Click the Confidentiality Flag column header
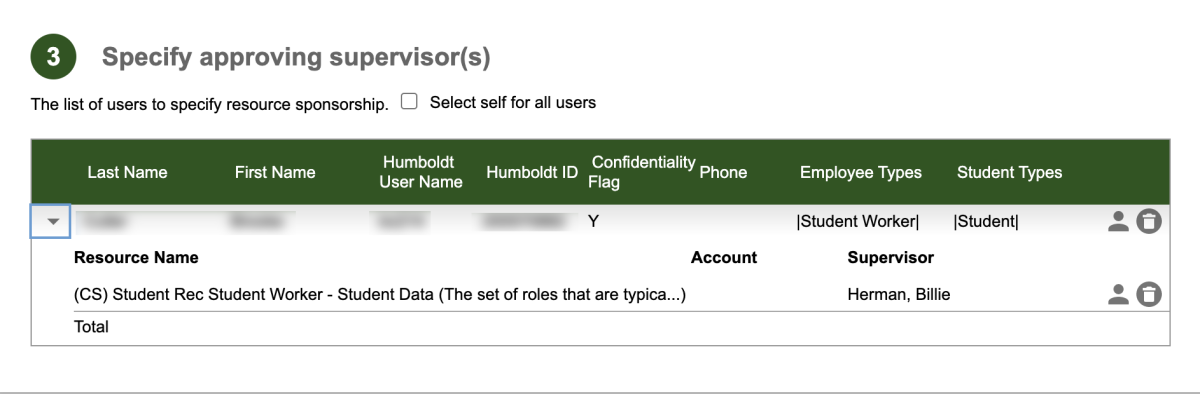This screenshot has width=1200, height=394. [643, 172]
